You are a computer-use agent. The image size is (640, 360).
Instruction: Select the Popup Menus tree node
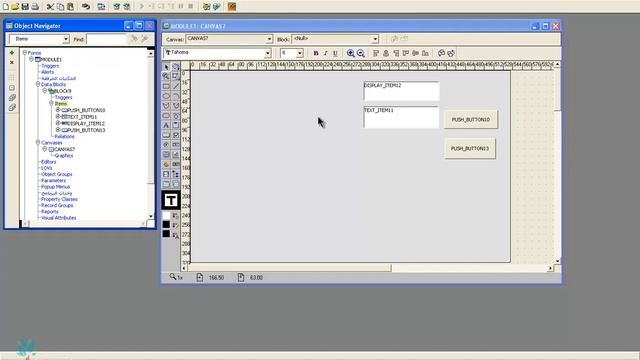pyautogui.click(x=56, y=187)
